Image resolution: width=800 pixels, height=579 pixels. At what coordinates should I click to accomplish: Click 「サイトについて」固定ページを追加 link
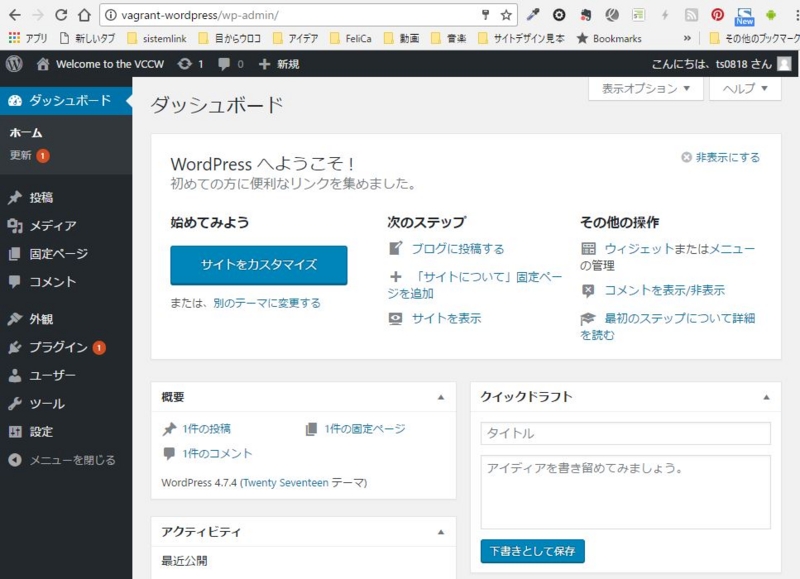(476, 285)
